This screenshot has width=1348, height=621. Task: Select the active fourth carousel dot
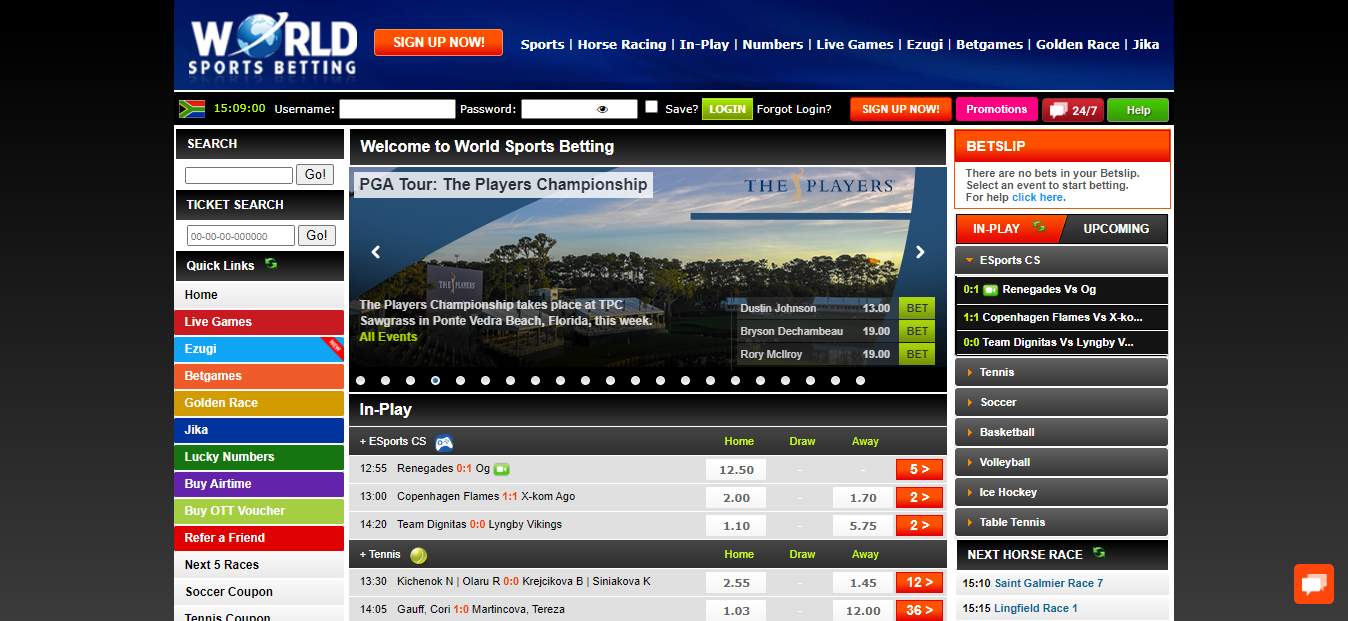[x=435, y=380]
